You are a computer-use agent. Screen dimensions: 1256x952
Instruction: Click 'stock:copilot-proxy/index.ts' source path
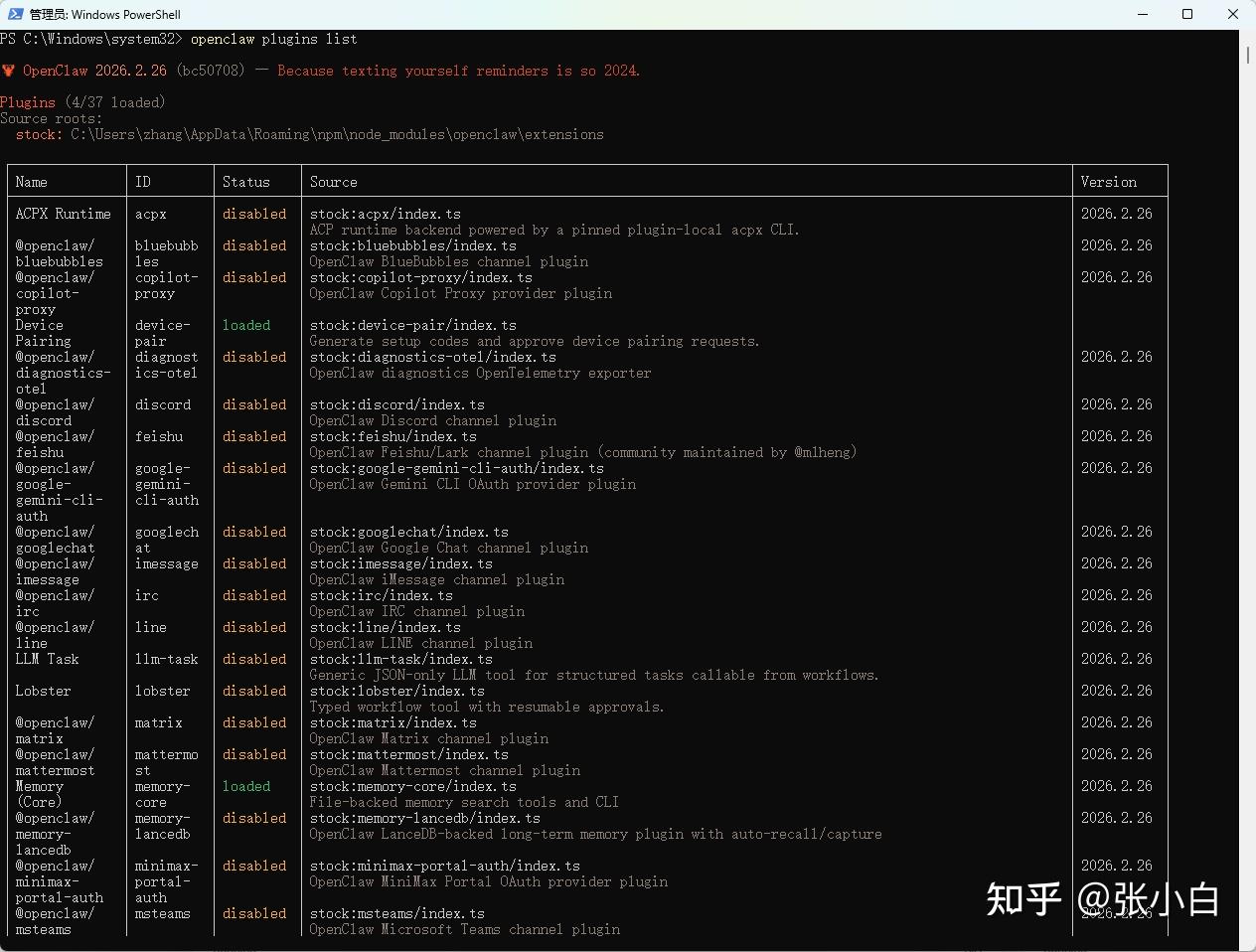tap(421, 277)
